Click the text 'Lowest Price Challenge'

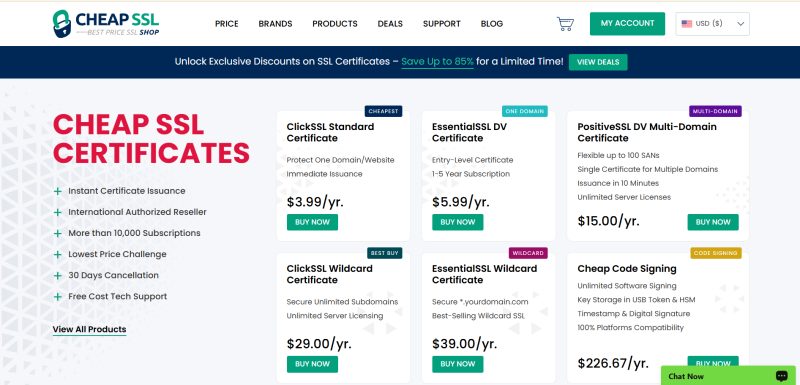(117, 254)
